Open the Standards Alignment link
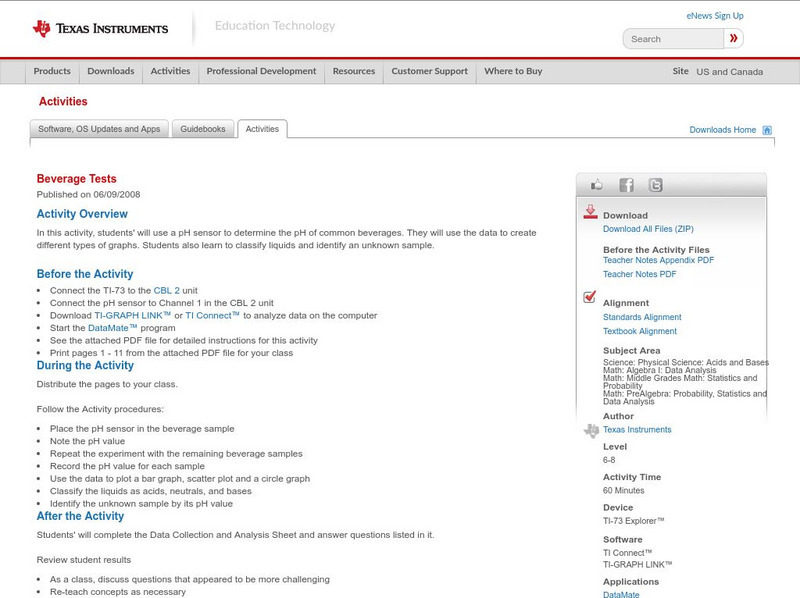The height and width of the screenshot is (598, 800). pyautogui.click(x=642, y=317)
